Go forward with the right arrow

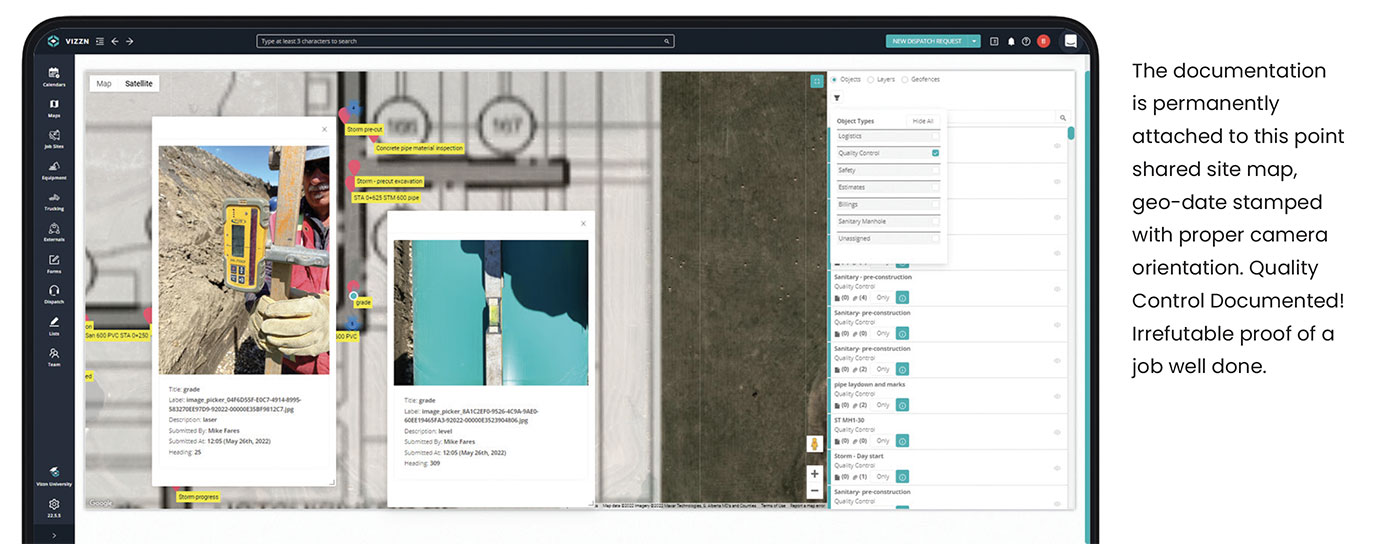(x=130, y=41)
